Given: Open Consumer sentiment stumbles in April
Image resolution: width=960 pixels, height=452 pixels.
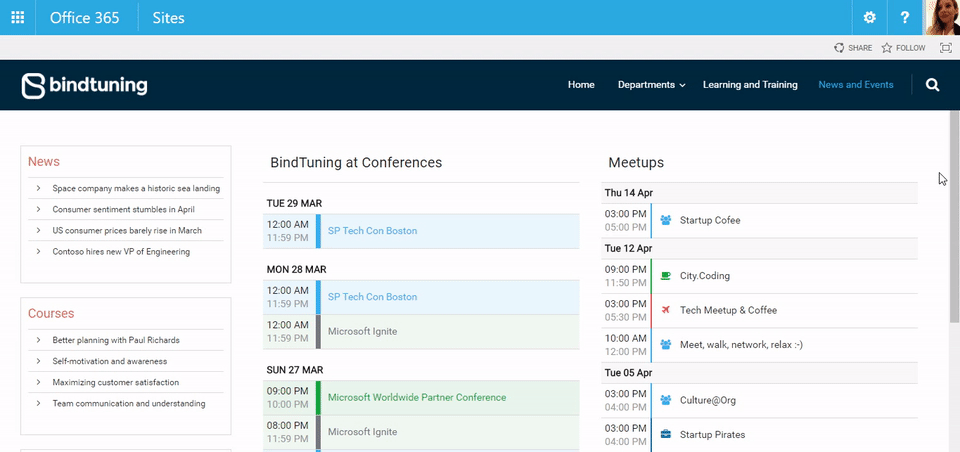Looking at the screenshot, I should 123,209.
